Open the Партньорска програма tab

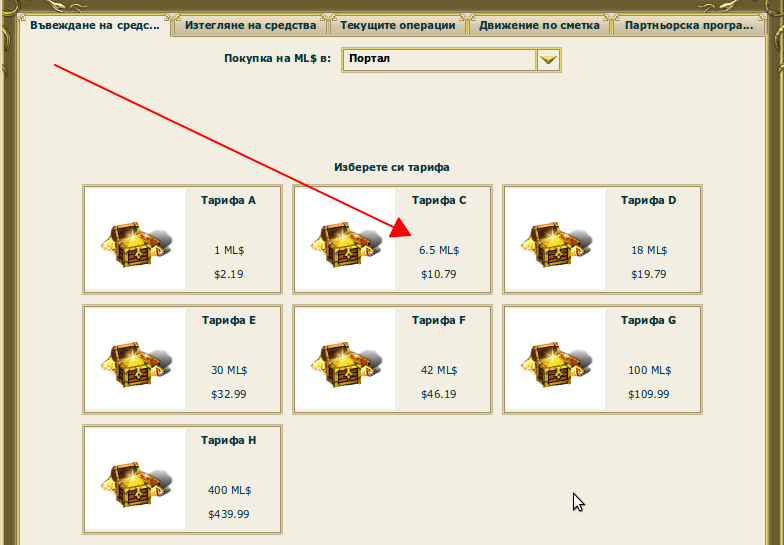686,25
